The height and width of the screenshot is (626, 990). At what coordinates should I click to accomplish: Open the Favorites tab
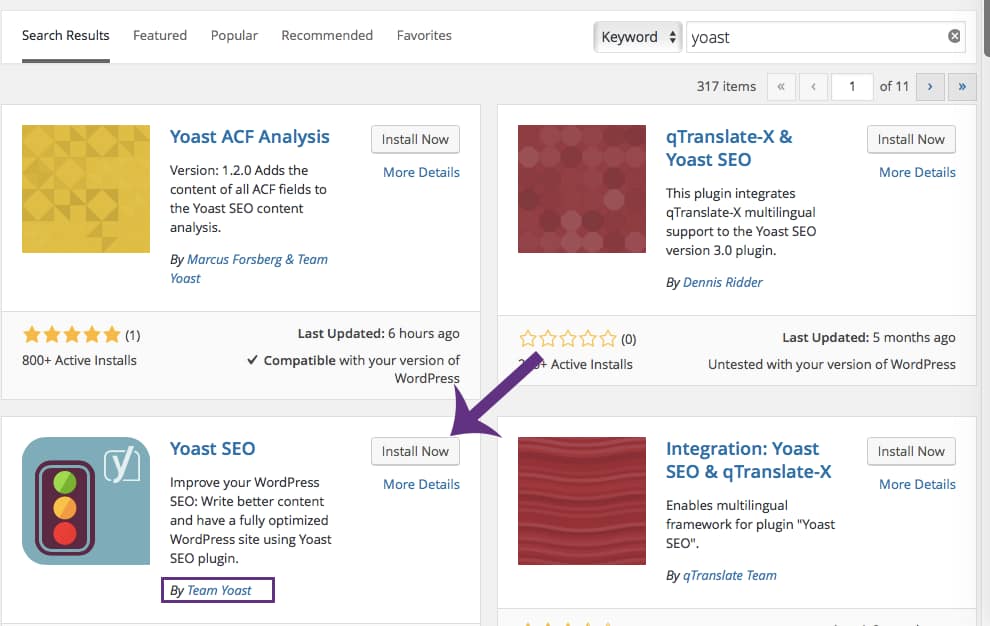click(x=424, y=35)
